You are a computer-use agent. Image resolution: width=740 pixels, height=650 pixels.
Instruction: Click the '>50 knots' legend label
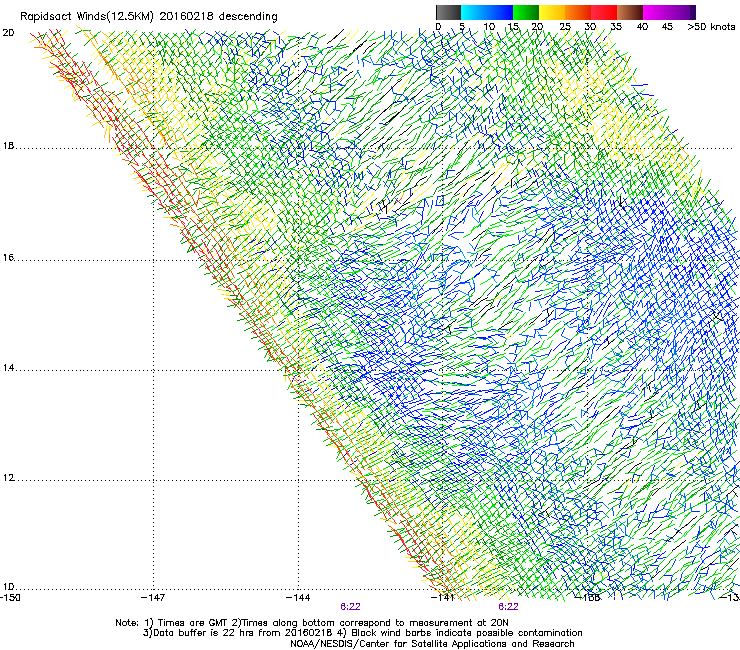pyautogui.click(x=711, y=27)
